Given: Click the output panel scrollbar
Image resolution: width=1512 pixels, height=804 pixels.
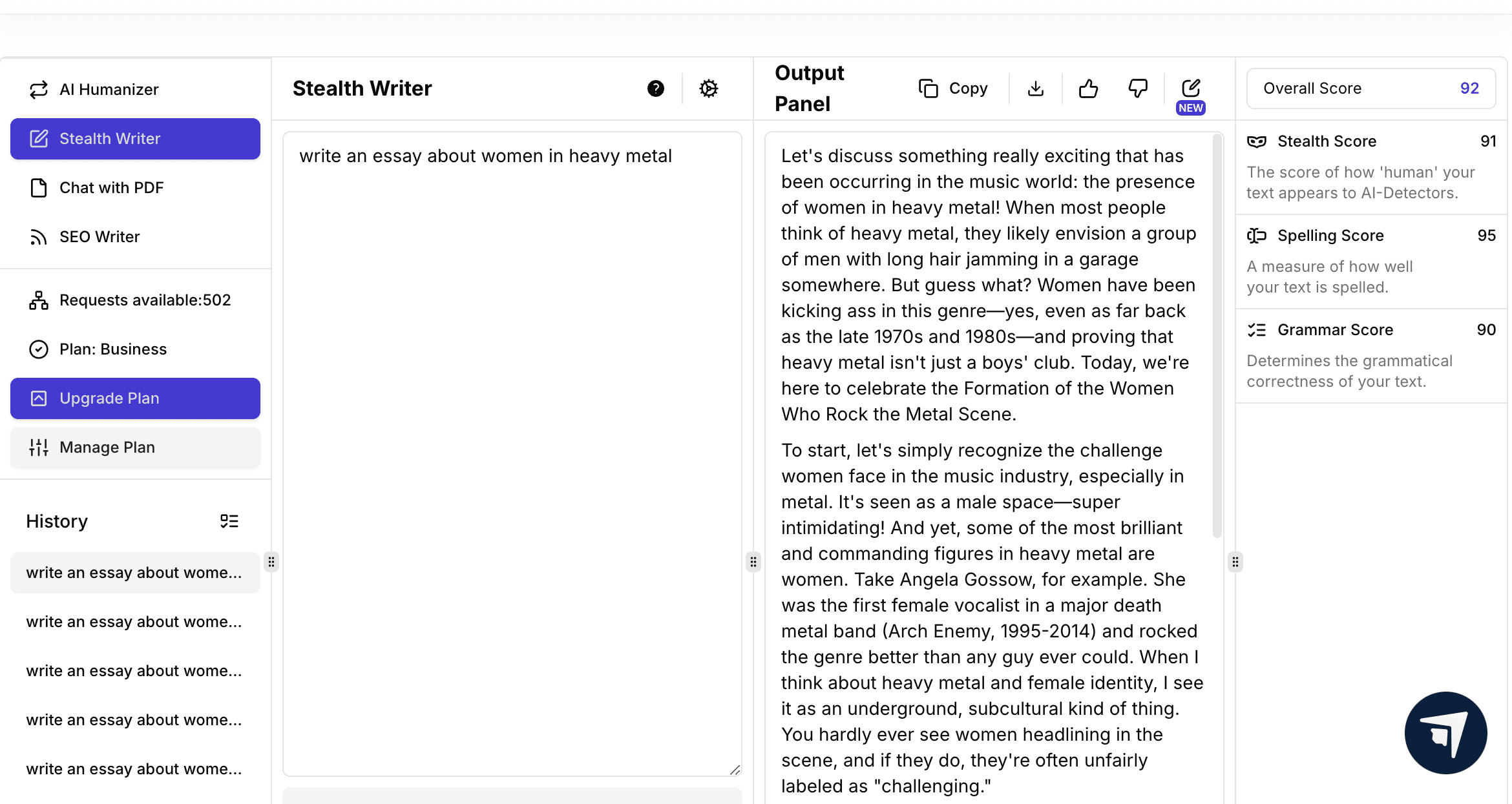Looking at the screenshot, I should (1217, 336).
